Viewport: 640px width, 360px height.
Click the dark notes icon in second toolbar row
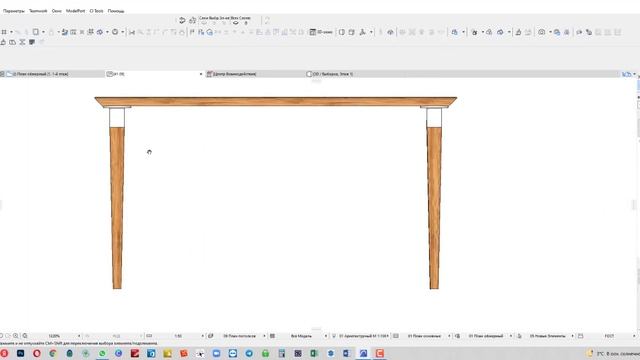point(32,42)
